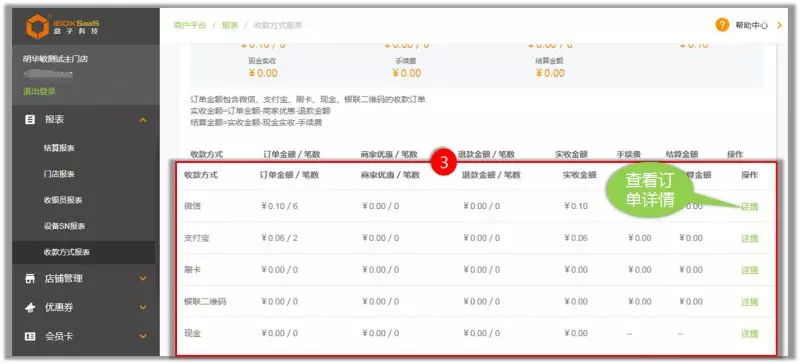Open the 结算报表 menu item

coord(59,148)
